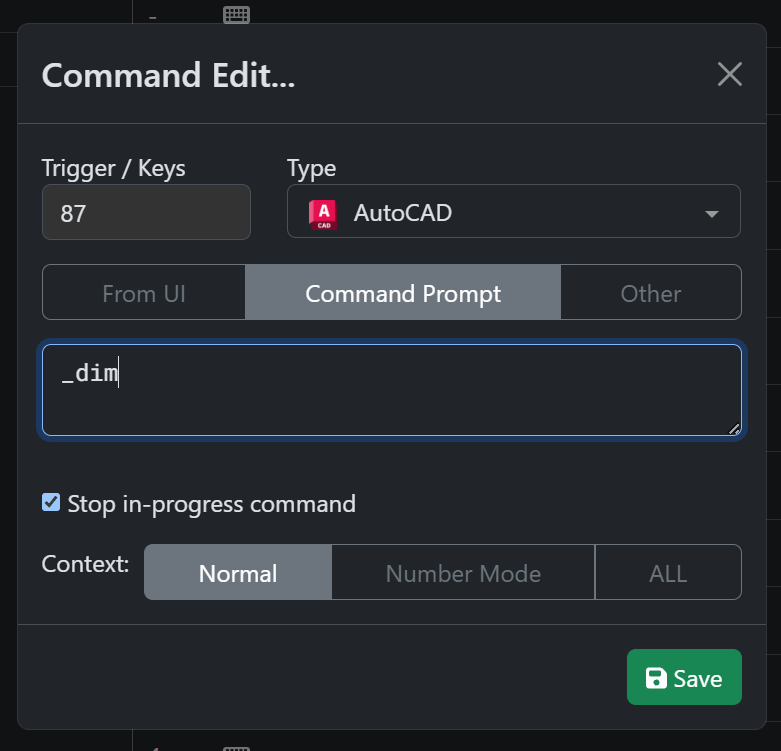This screenshot has width=781, height=751.
Task: Click the green Save button
Action: pos(684,678)
